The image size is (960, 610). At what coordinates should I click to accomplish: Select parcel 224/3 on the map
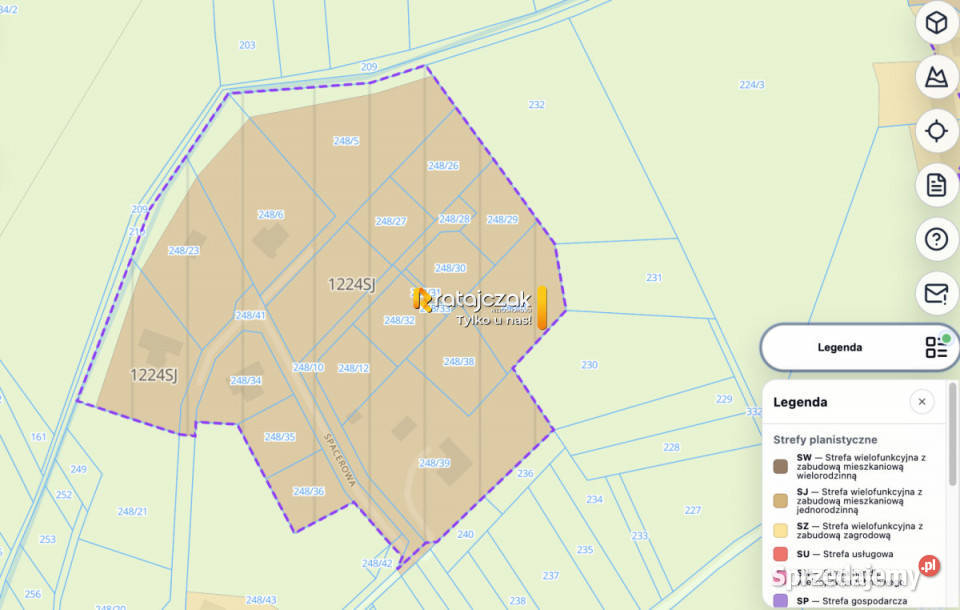tap(752, 85)
